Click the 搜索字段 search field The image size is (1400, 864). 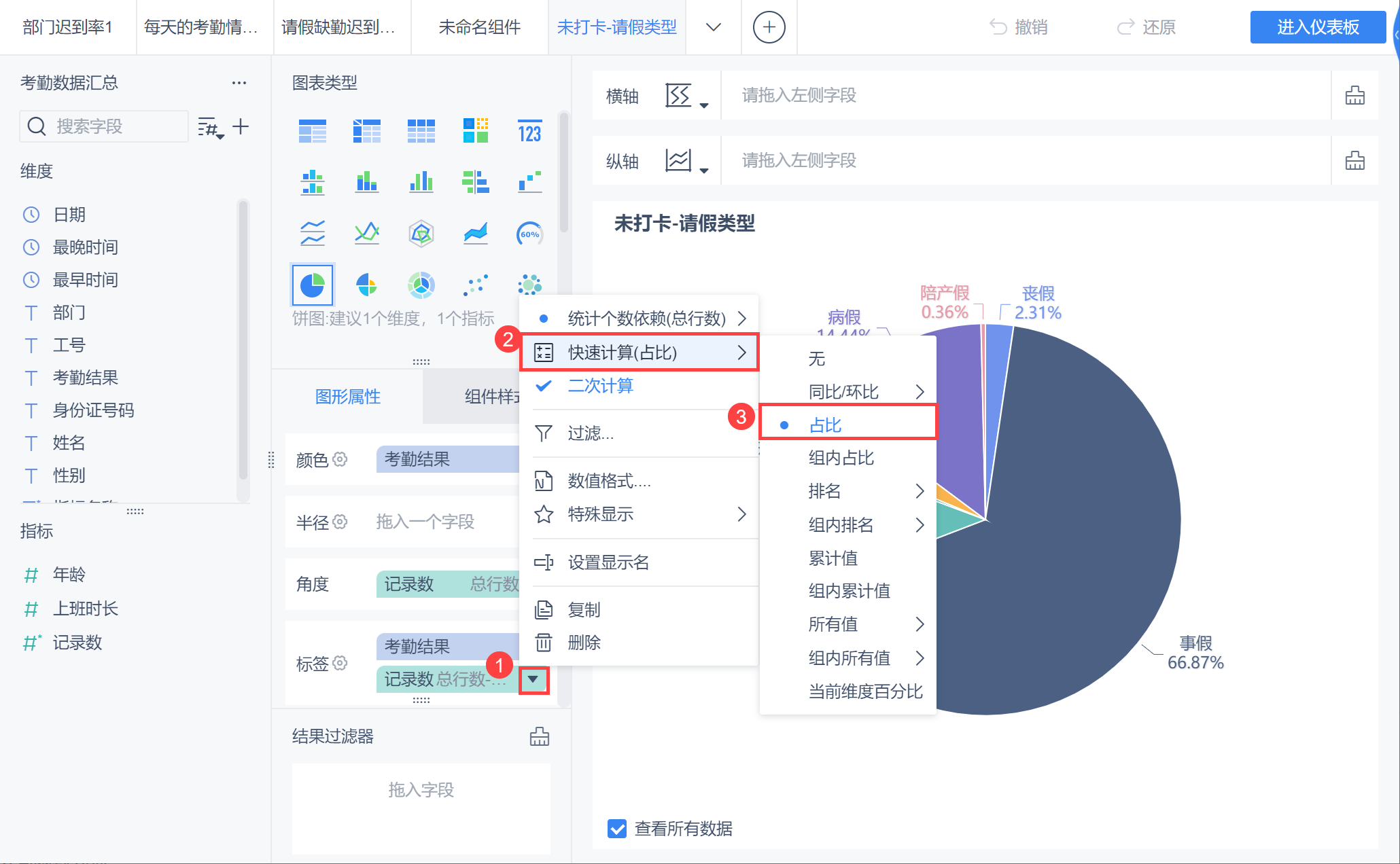(x=109, y=126)
